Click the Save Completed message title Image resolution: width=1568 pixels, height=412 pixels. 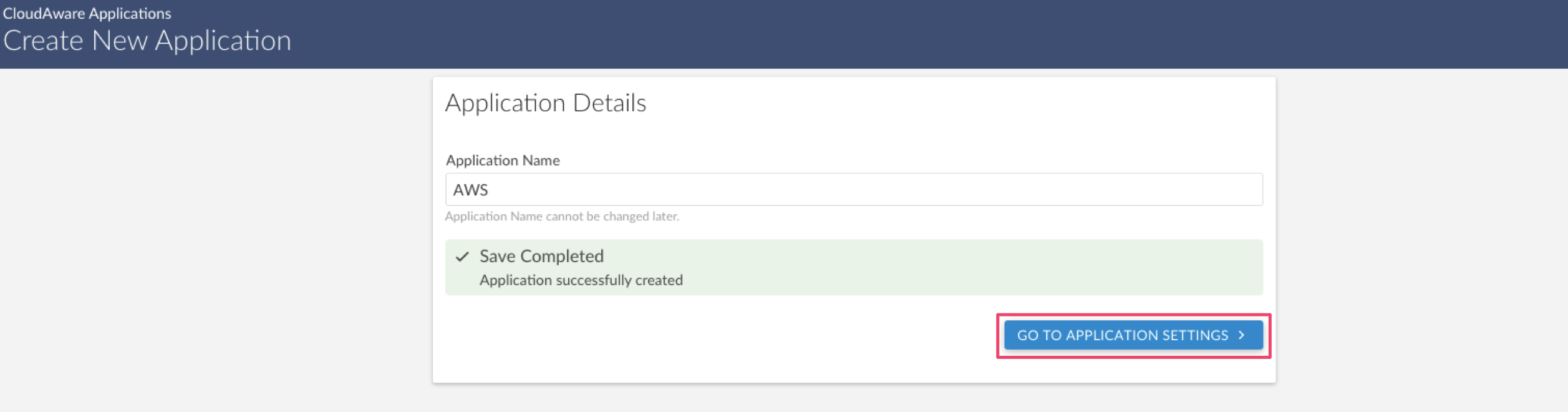pyautogui.click(x=541, y=256)
